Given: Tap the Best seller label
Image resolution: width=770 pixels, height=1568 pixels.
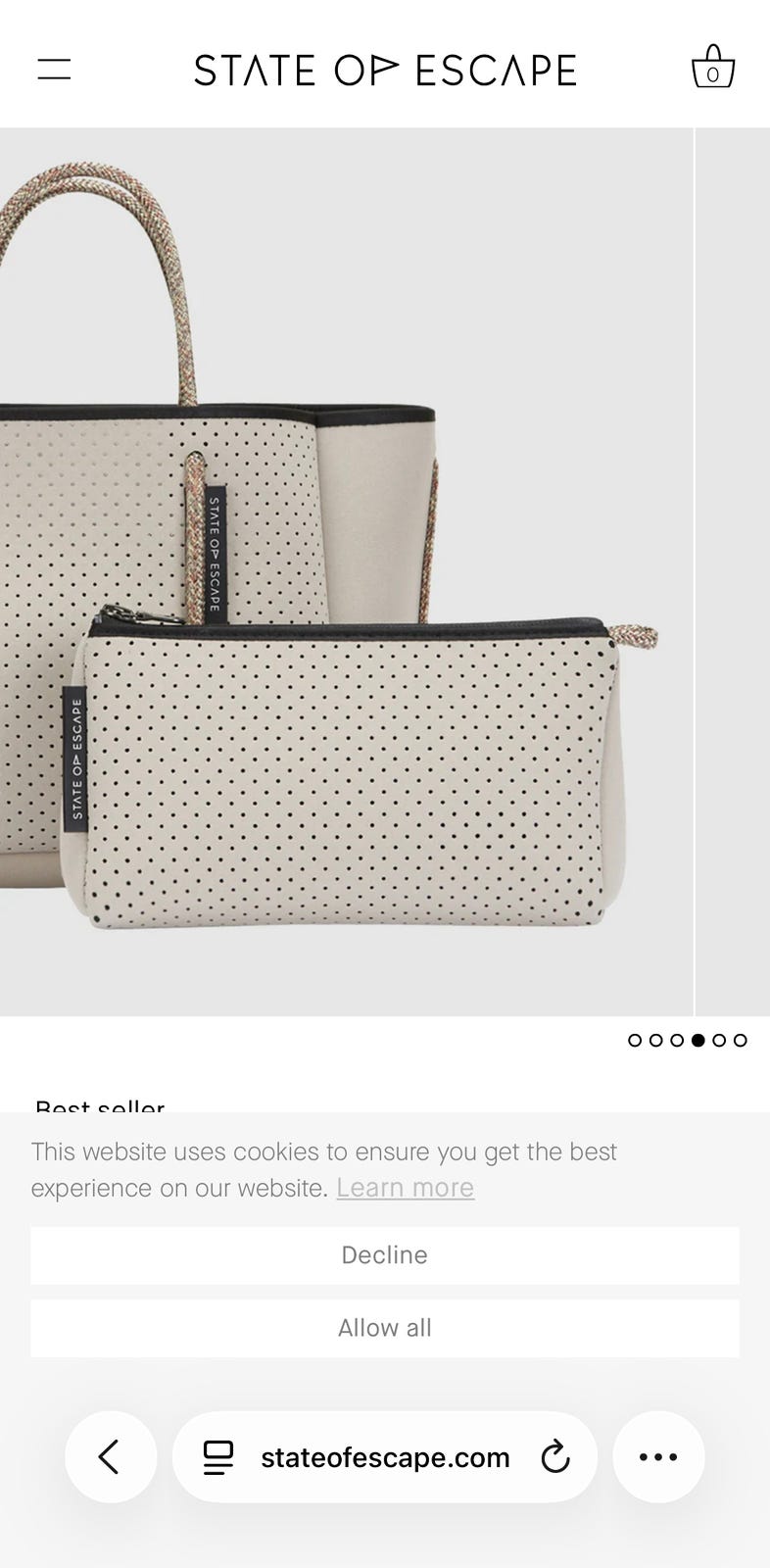Looking at the screenshot, I should (100, 1104).
